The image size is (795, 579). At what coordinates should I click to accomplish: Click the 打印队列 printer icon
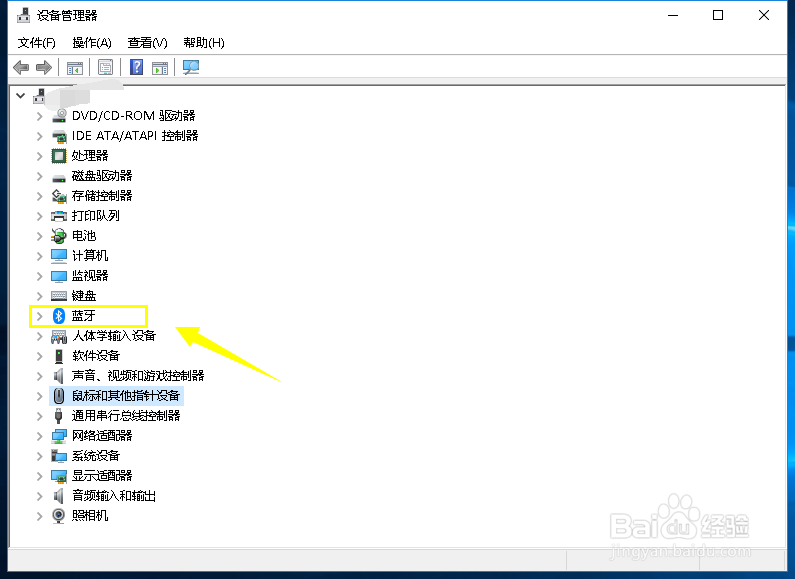[59, 216]
